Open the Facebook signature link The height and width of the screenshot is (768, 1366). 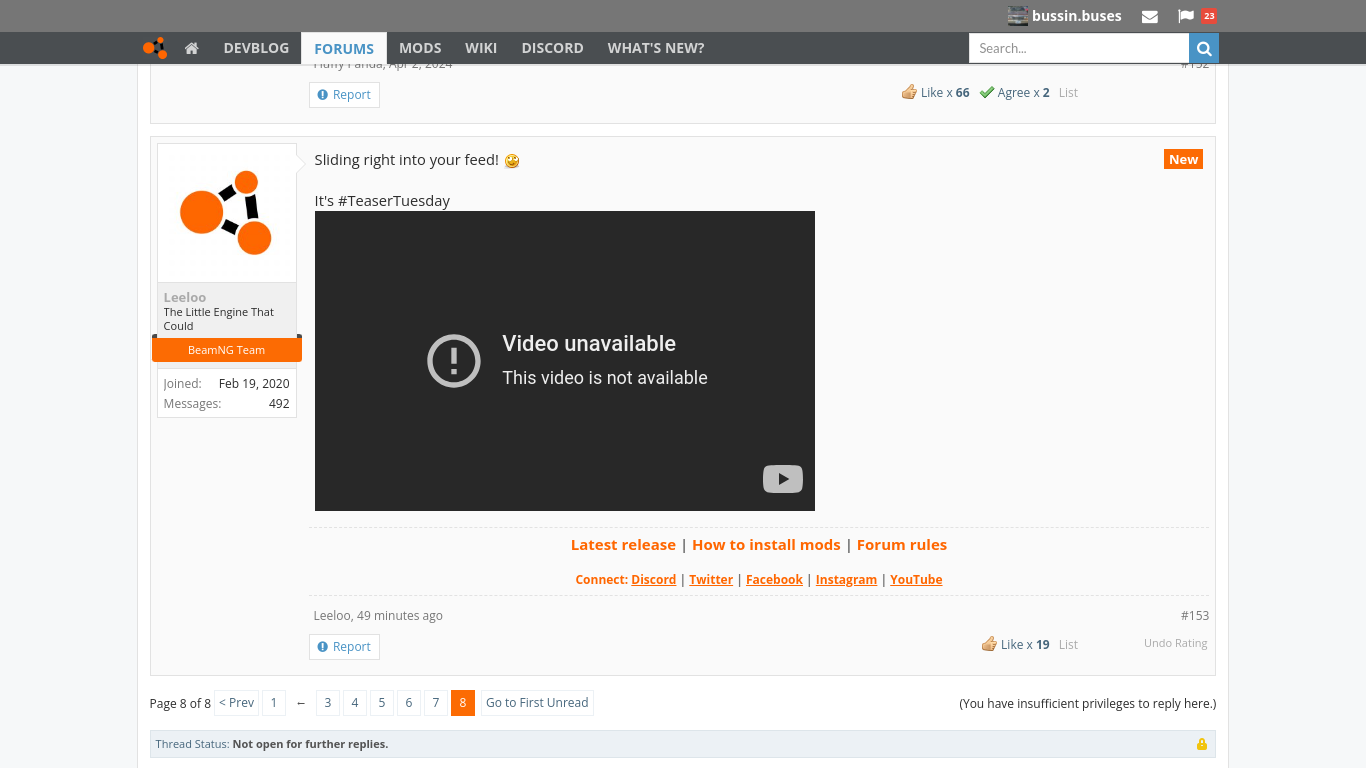pos(774,580)
